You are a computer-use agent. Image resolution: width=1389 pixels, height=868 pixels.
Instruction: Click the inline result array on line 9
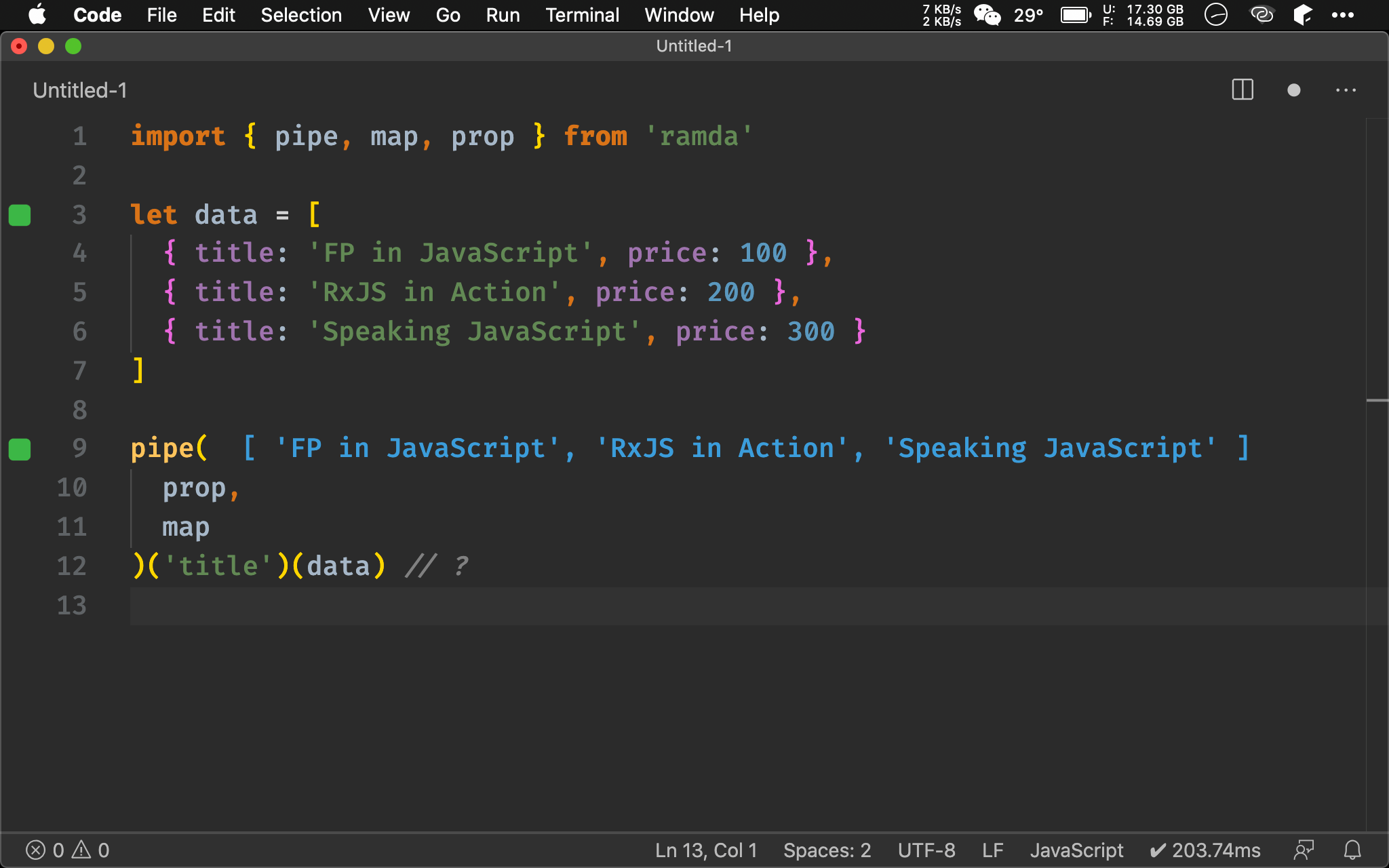pos(746,448)
